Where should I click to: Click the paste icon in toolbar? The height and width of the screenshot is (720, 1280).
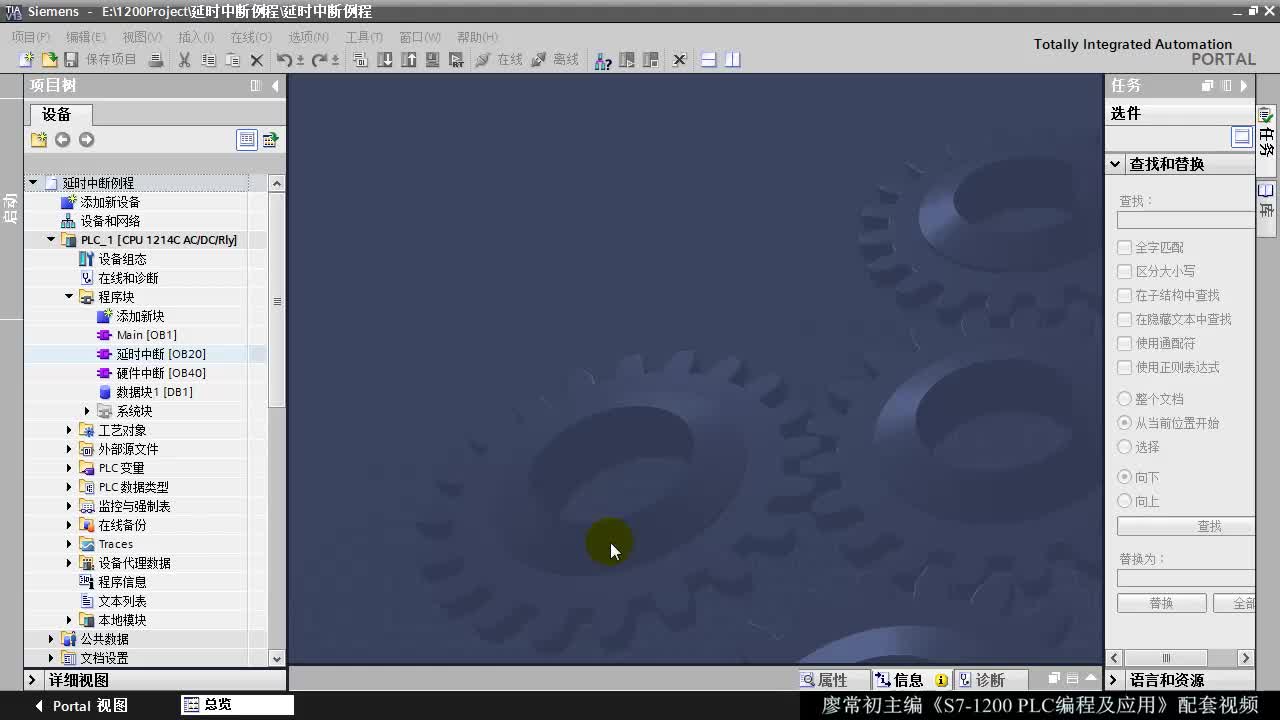(x=232, y=60)
